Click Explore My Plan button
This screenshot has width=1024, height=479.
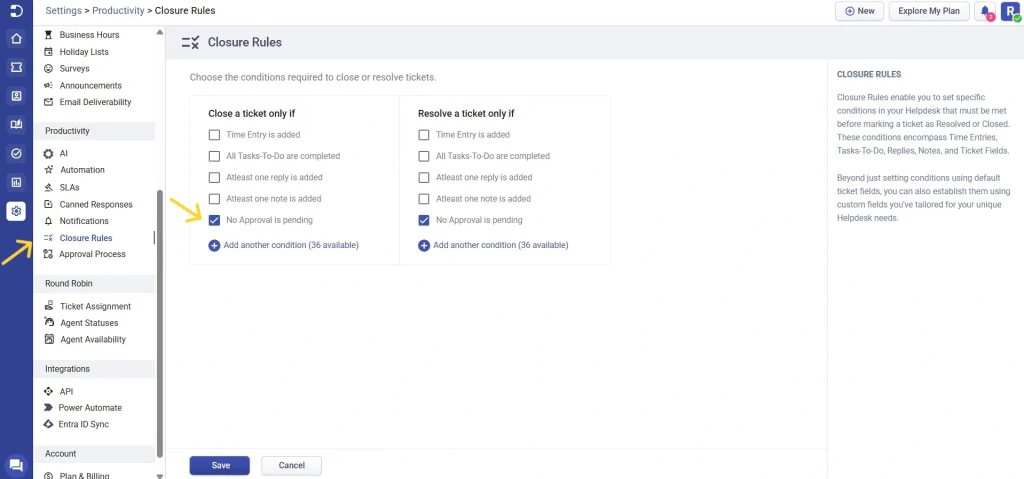pos(929,11)
